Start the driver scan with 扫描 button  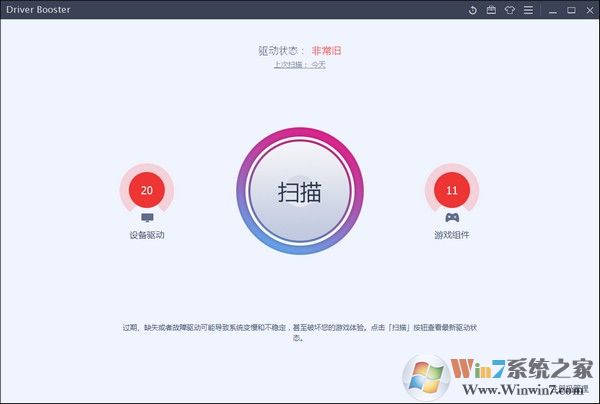tap(300, 191)
